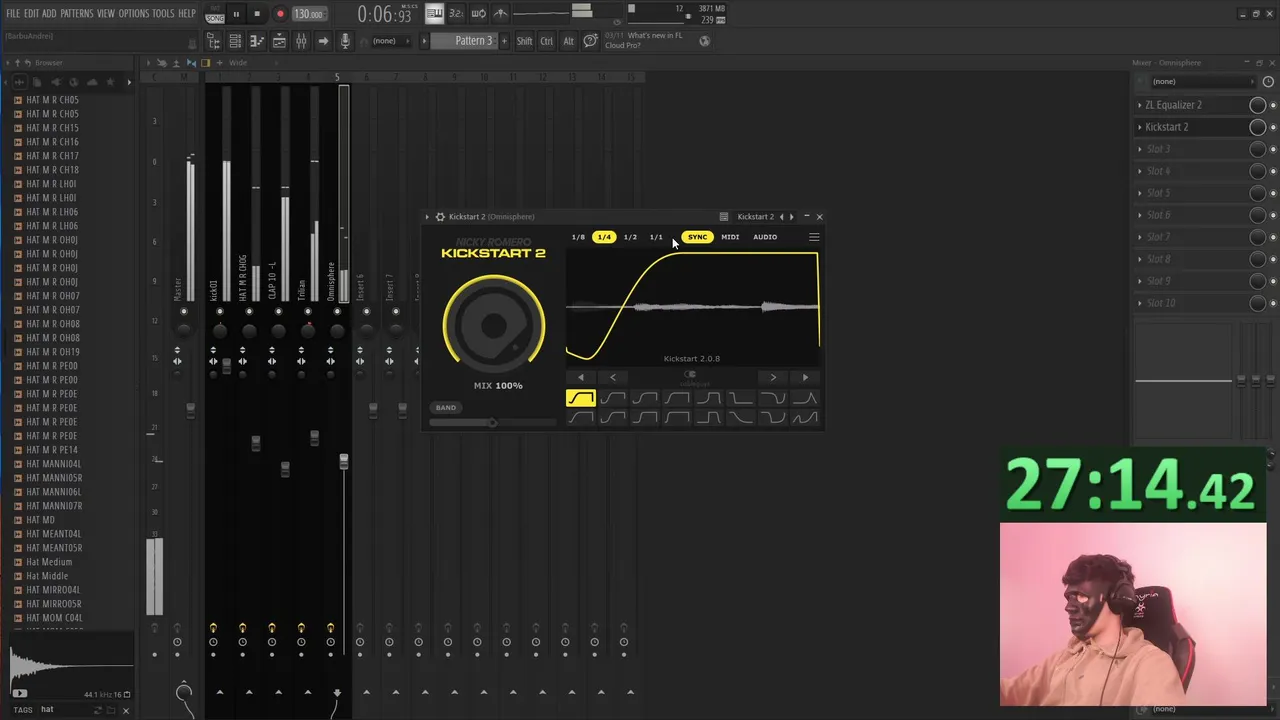Open the mixer toolbar icon

click(301, 41)
